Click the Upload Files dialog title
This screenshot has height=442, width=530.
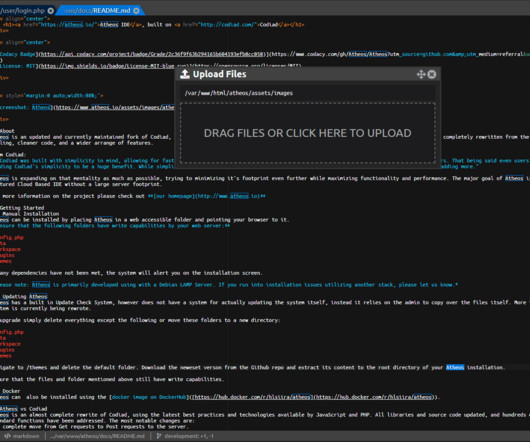219,74
